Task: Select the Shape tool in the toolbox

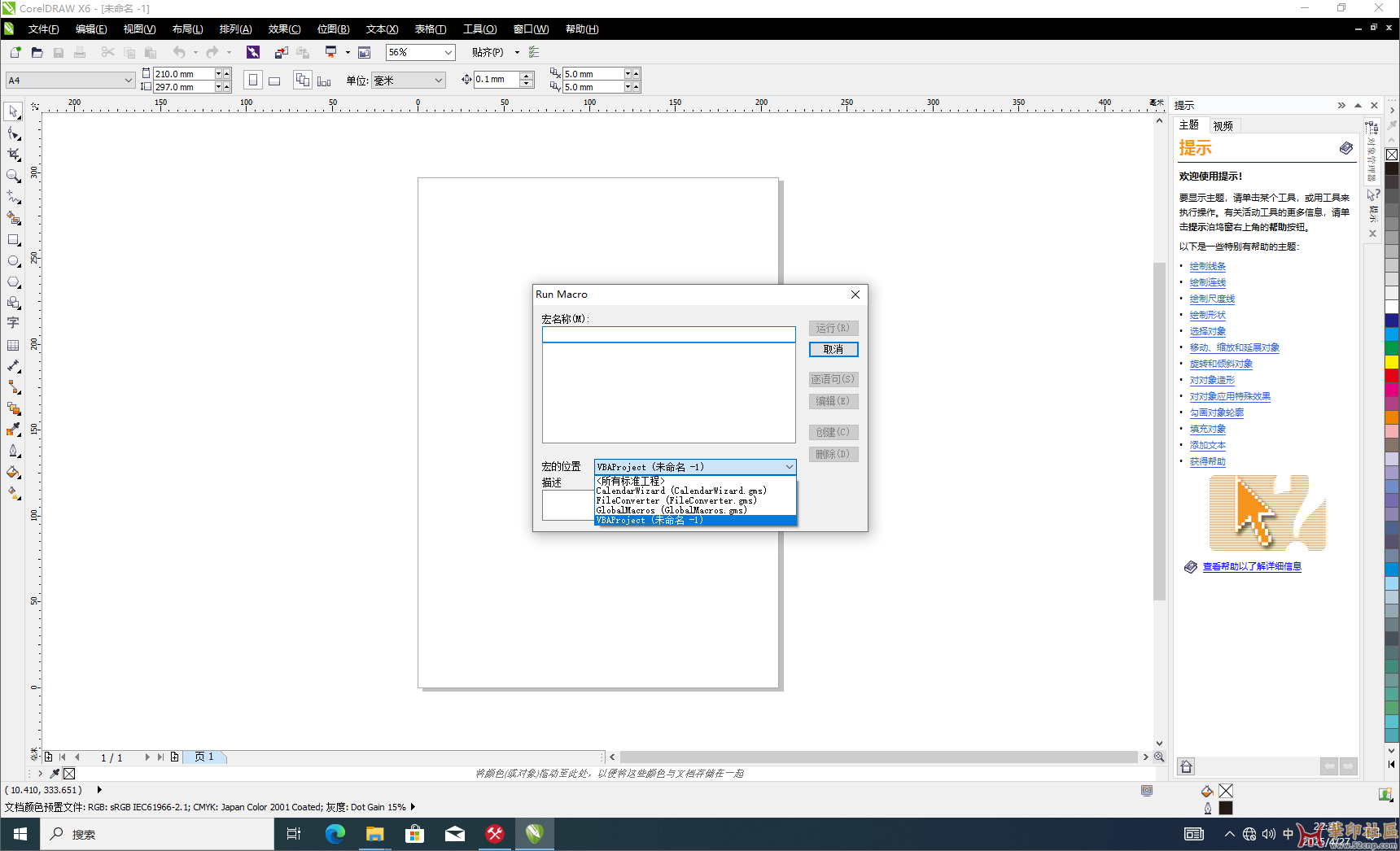Action: 14,133
